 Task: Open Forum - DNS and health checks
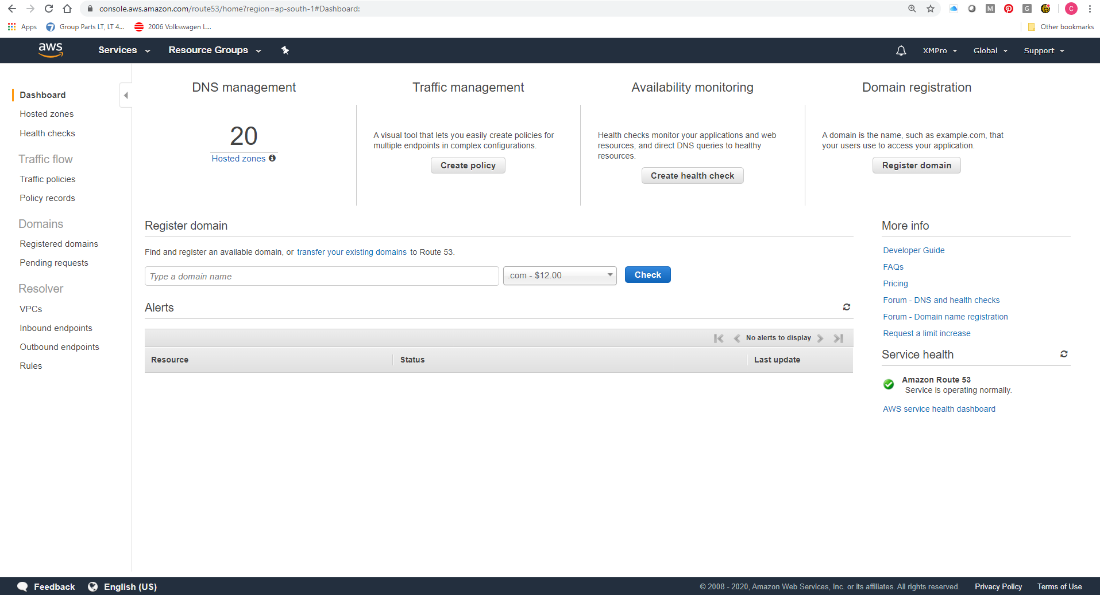coord(941,300)
